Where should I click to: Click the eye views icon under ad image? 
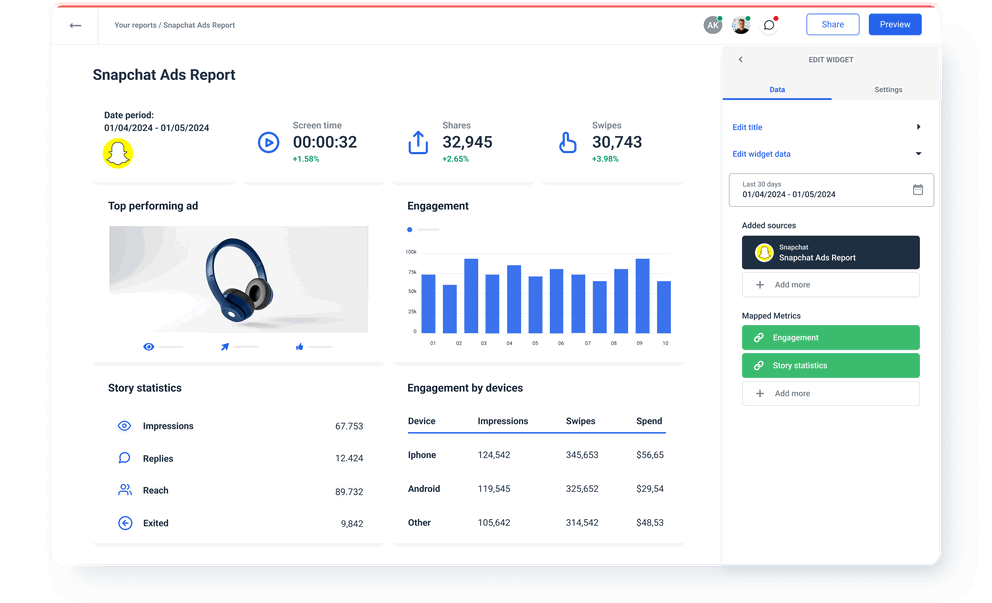(149, 347)
